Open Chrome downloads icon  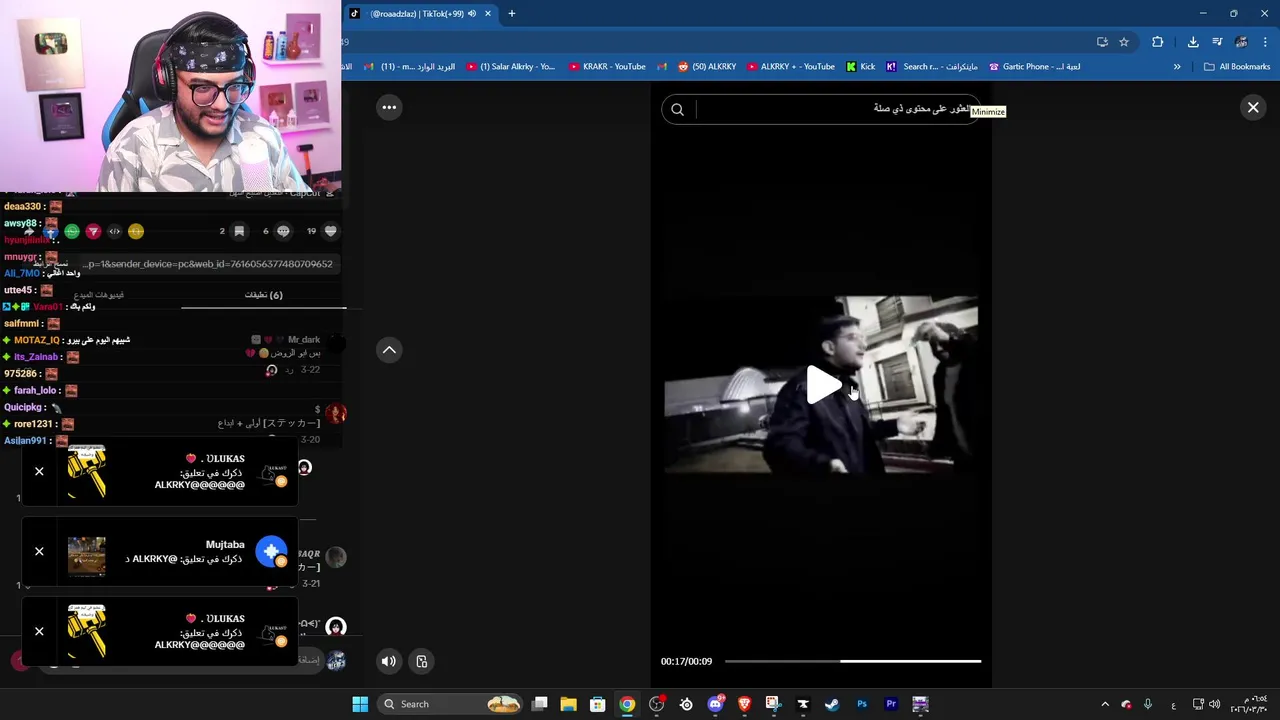coord(1193,42)
